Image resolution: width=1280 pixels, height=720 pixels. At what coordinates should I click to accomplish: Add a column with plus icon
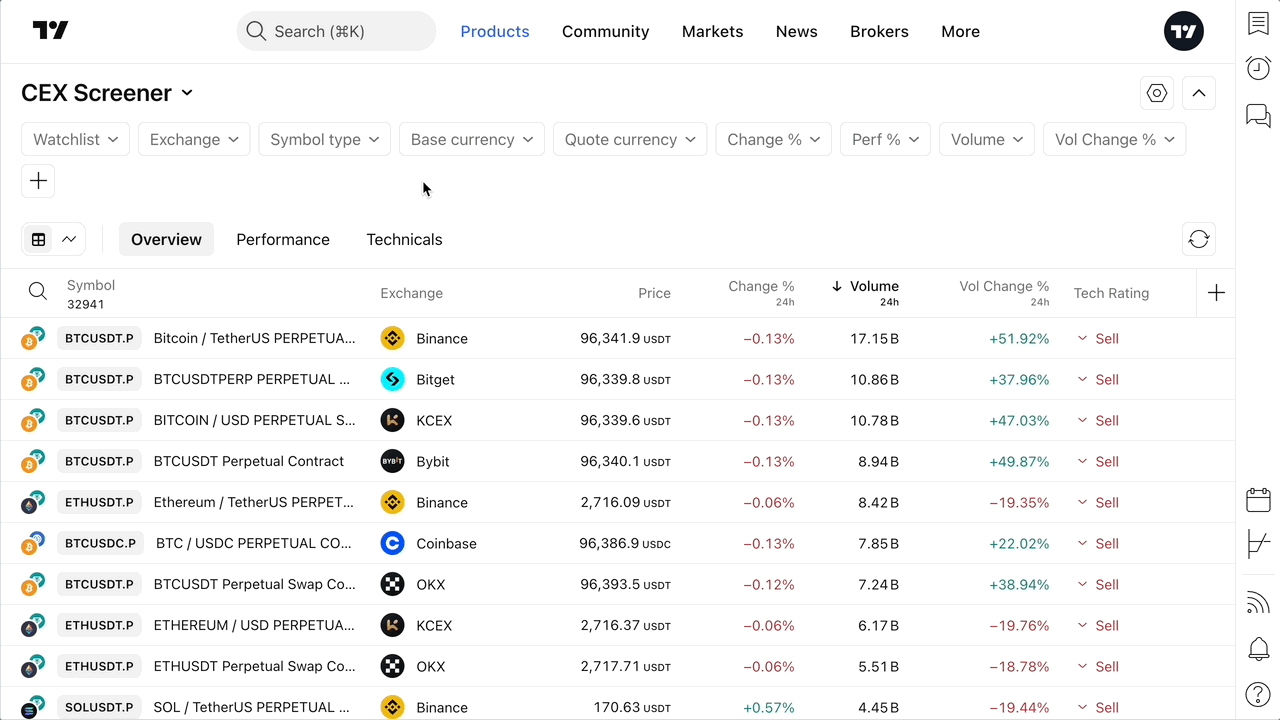point(1216,293)
